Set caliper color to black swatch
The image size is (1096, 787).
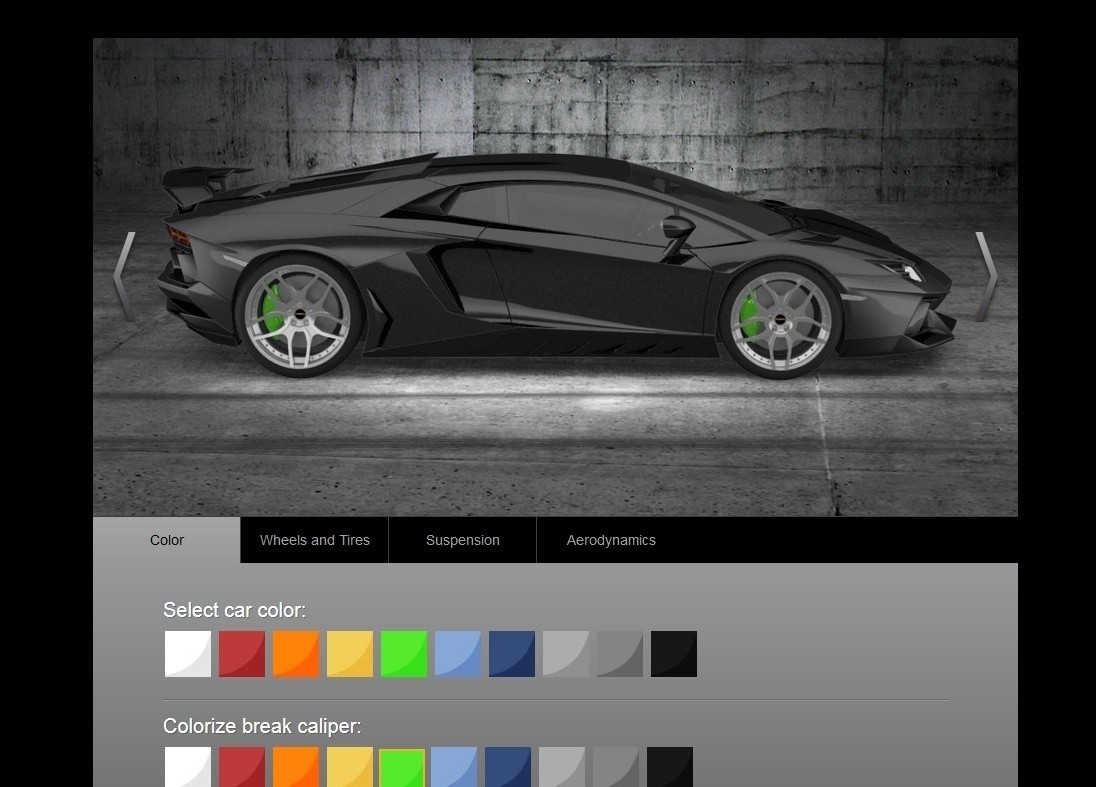[670, 767]
